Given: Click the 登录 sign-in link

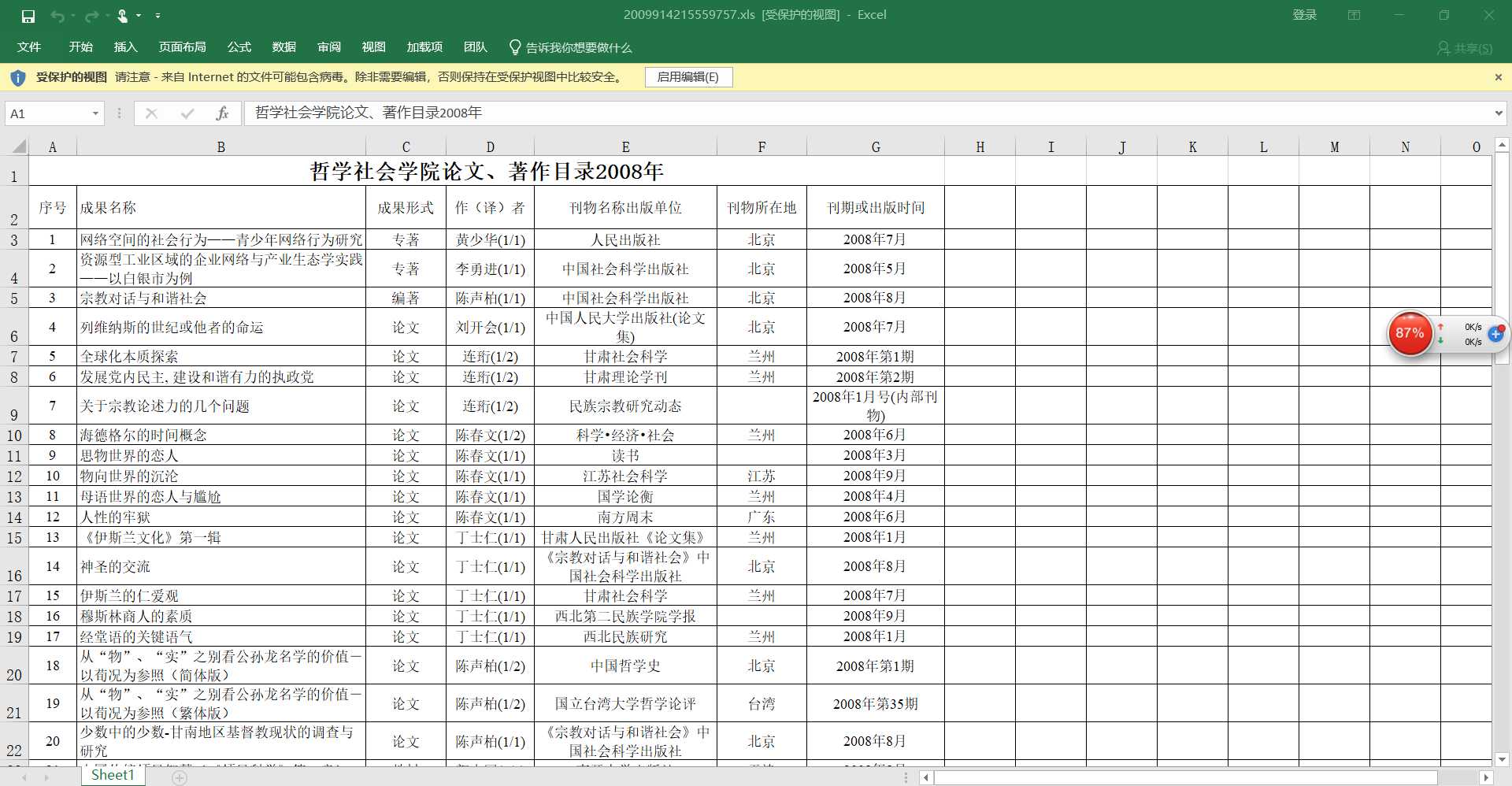Looking at the screenshot, I should point(1304,15).
